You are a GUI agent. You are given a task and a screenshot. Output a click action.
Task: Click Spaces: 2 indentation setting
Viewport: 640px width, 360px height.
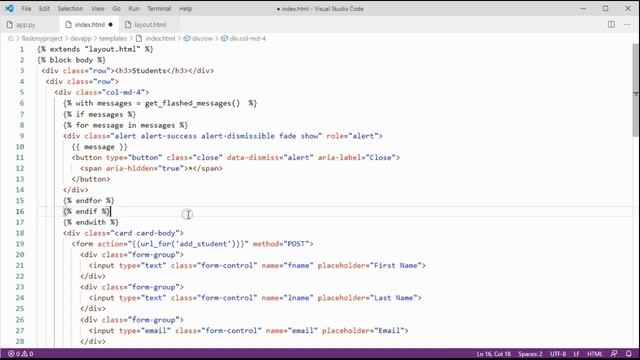[530, 354]
